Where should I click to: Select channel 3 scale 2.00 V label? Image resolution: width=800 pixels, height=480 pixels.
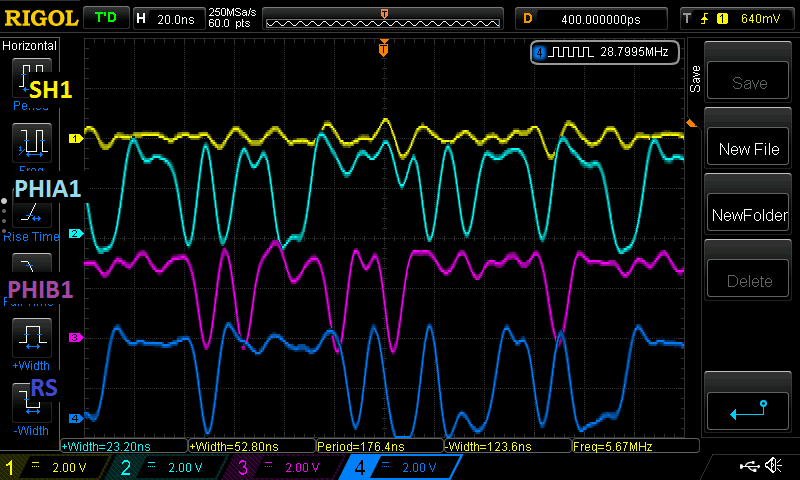coord(303,467)
